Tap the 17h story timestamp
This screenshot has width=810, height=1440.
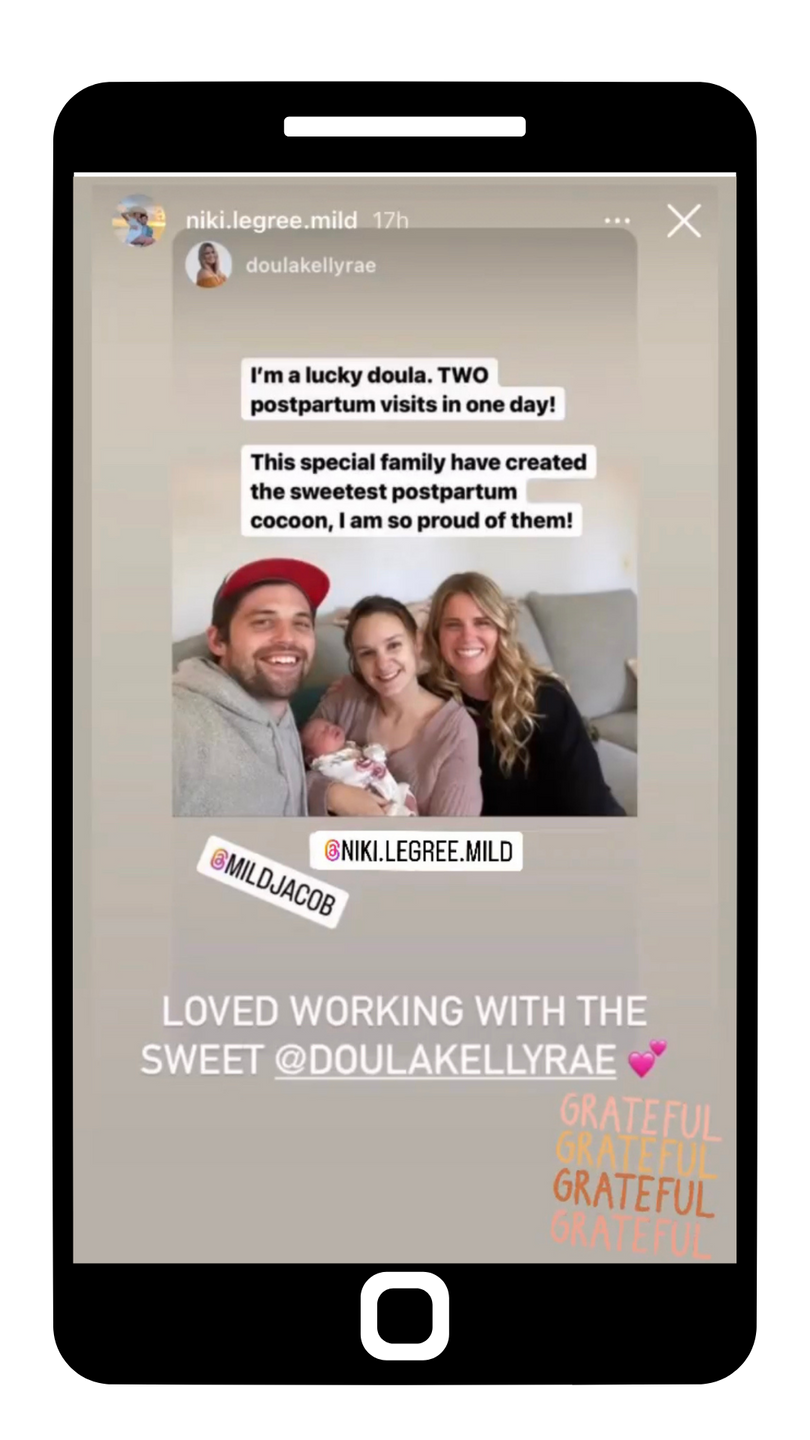(x=390, y=221)
